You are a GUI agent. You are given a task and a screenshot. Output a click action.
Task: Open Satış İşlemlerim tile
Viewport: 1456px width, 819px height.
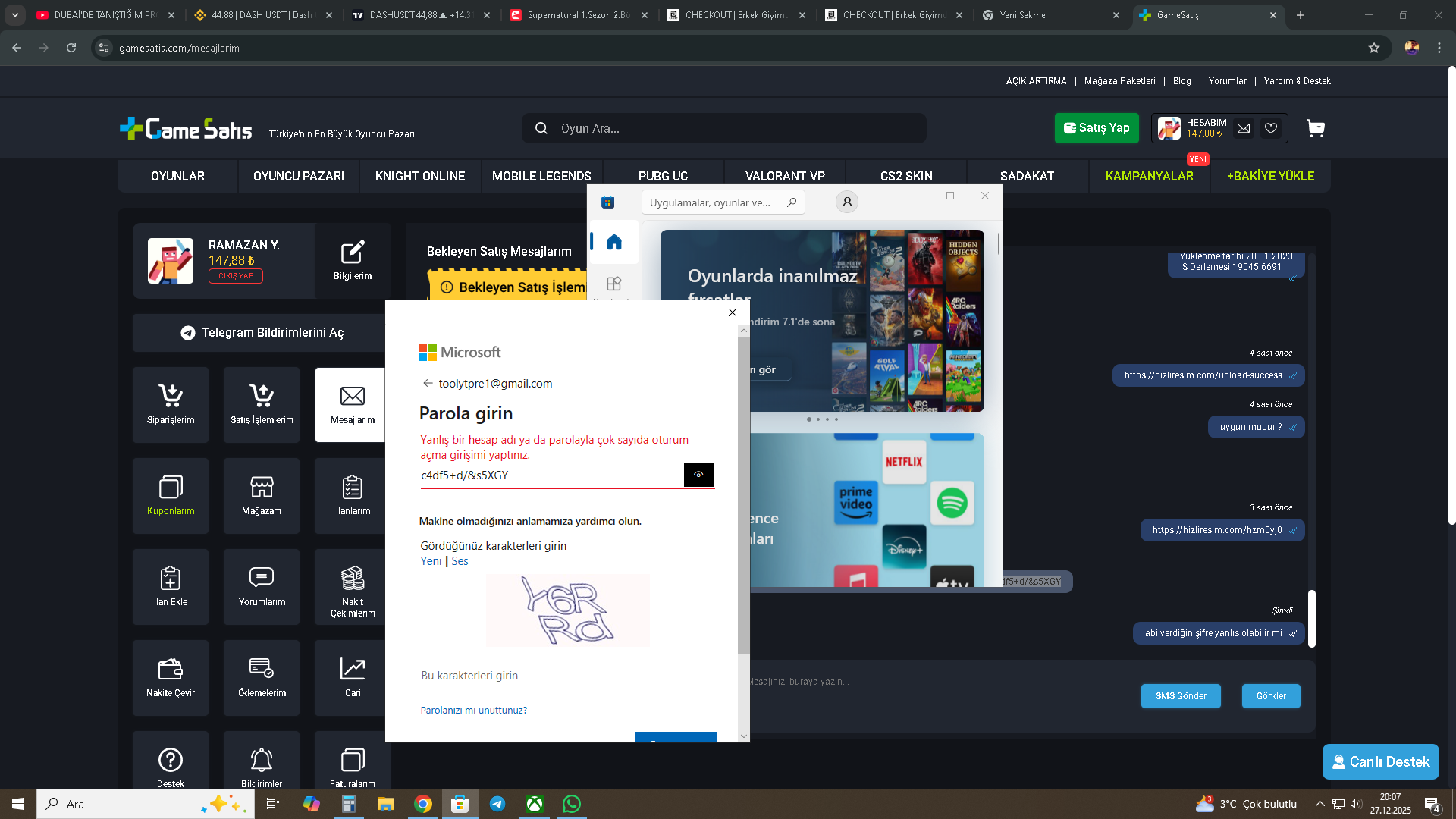pos(262,404)
